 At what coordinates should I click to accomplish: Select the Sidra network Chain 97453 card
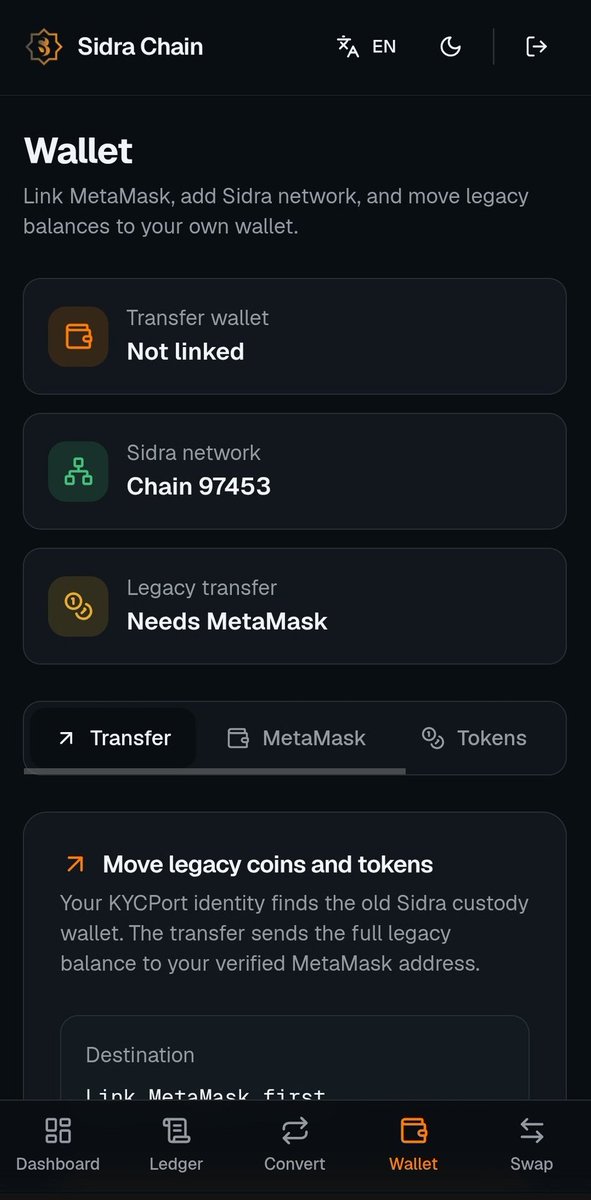tap(295, 471)
